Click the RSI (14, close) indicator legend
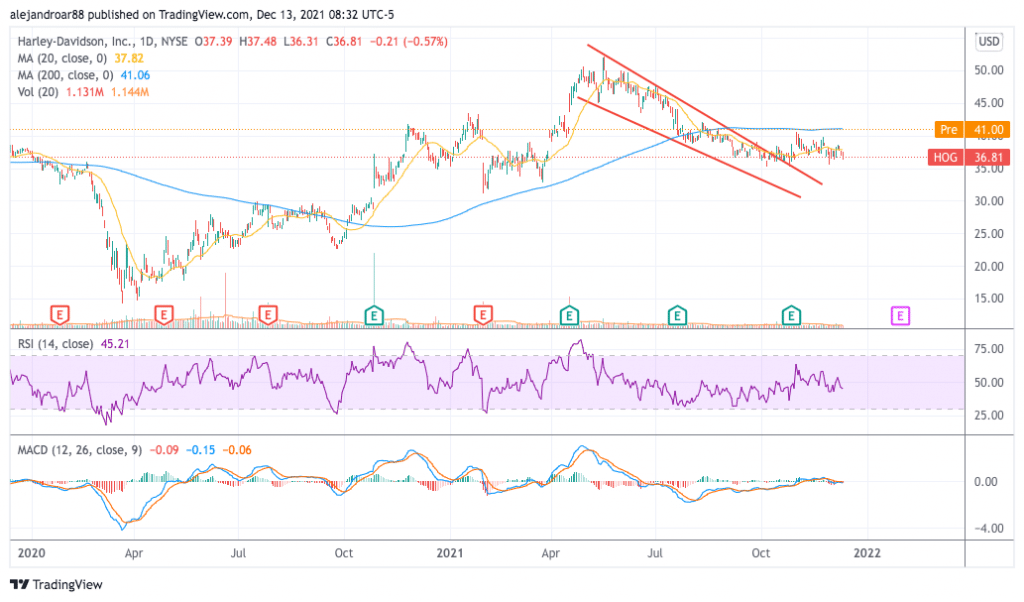Viewport: 1024px width, 602px height. point(55,343)
